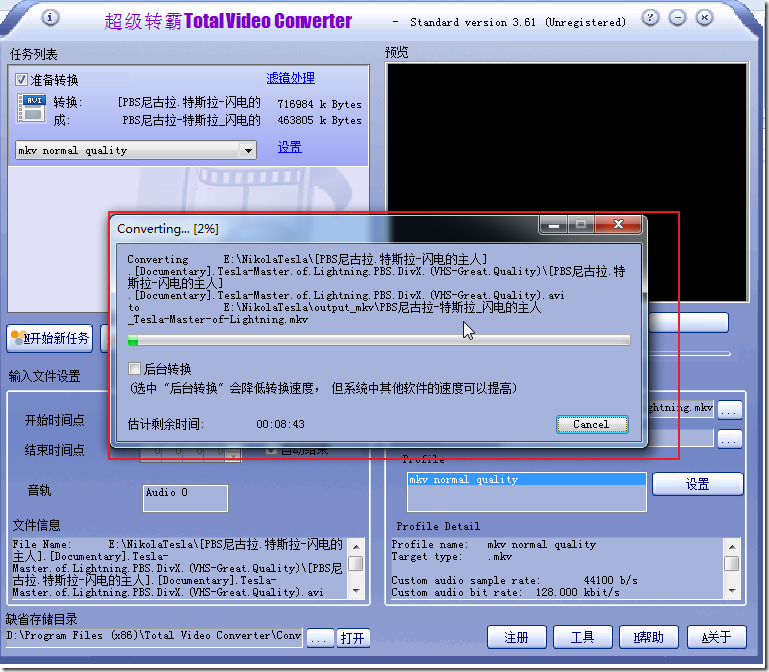769x672 pixels.
Task: Browse for default storage directory ellipsis button
Action: [x=320, y=638]
